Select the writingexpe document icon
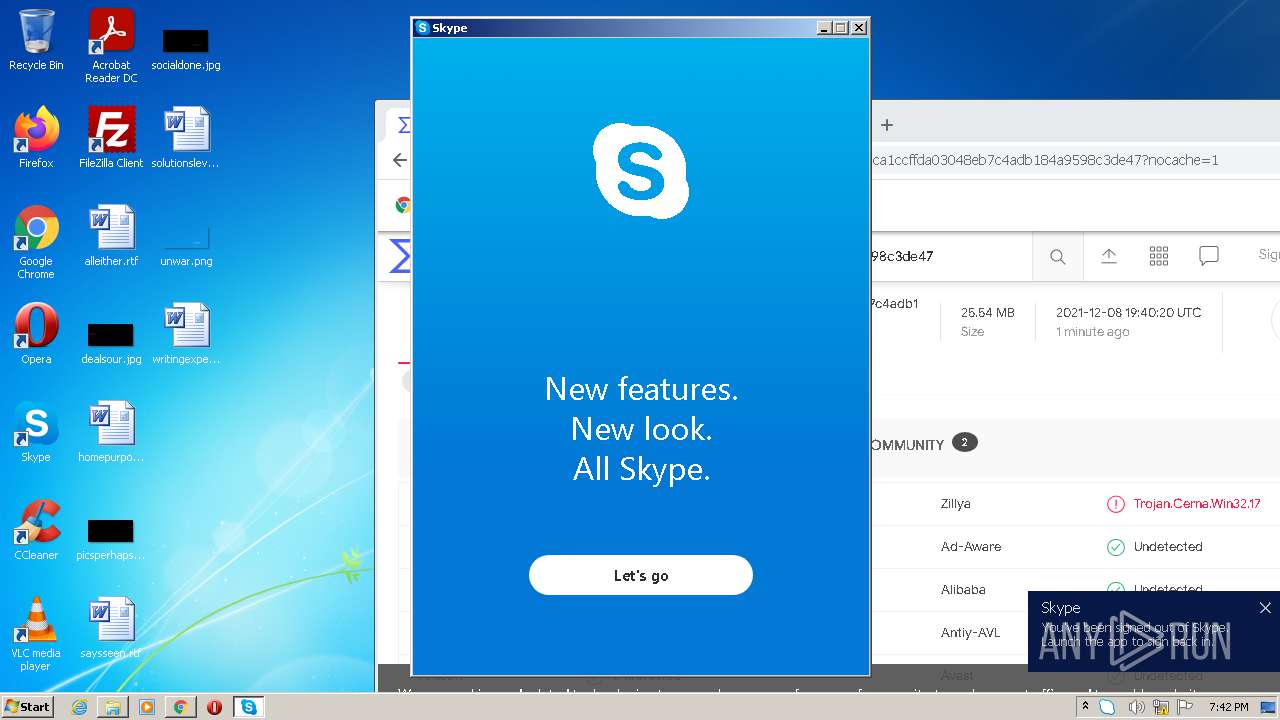 (186, 334)
